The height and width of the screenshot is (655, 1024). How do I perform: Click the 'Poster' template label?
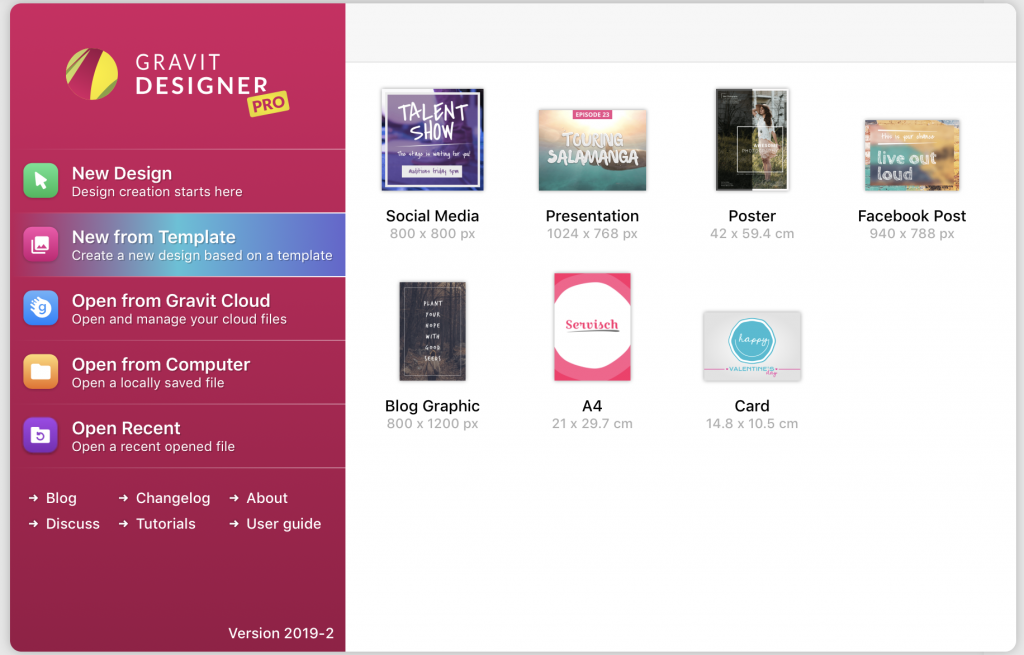click(752, 216)
